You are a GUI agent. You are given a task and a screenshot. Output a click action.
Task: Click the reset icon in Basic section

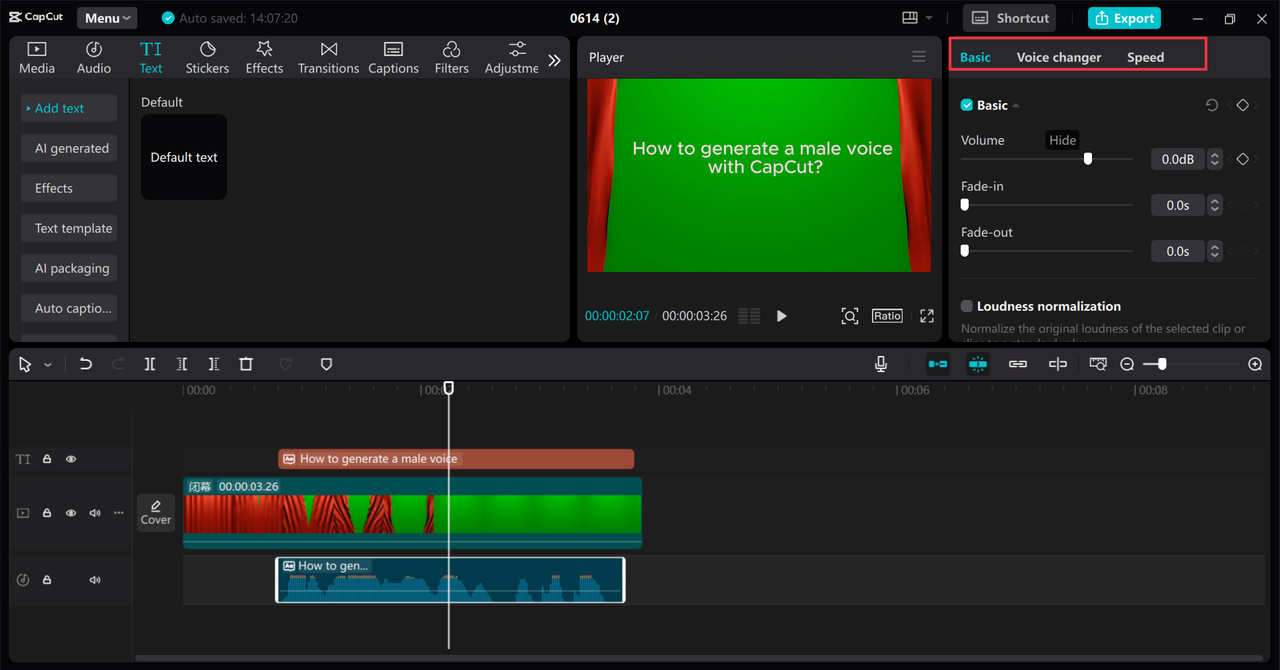coord(1212,105)
